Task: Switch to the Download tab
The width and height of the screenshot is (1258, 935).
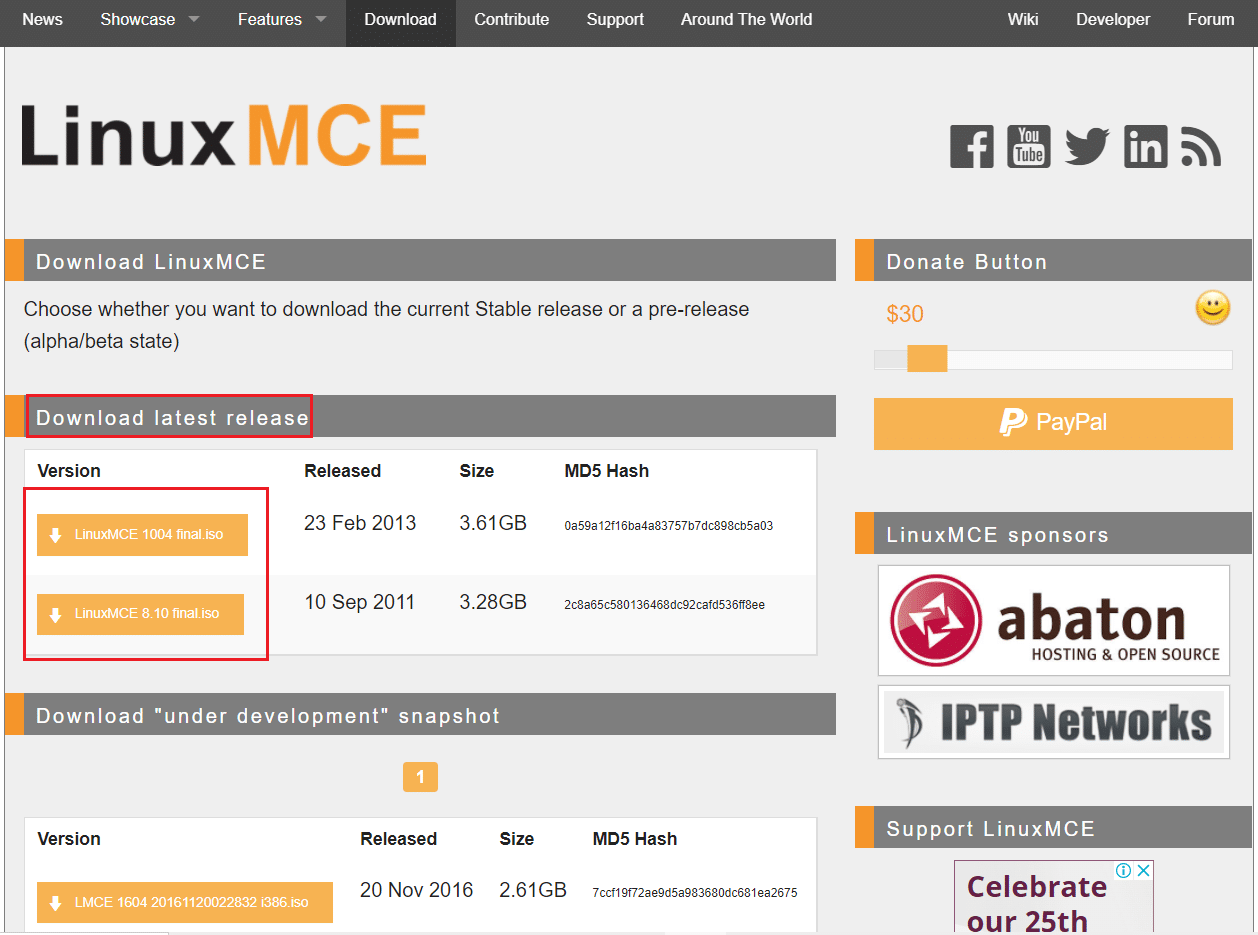Action: tap(400, 18)
